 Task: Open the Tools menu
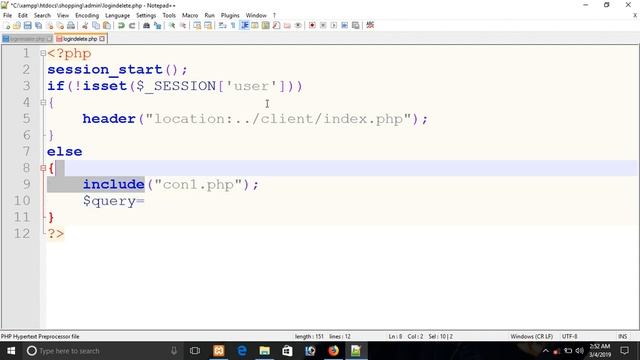click(x=169, y=16)
